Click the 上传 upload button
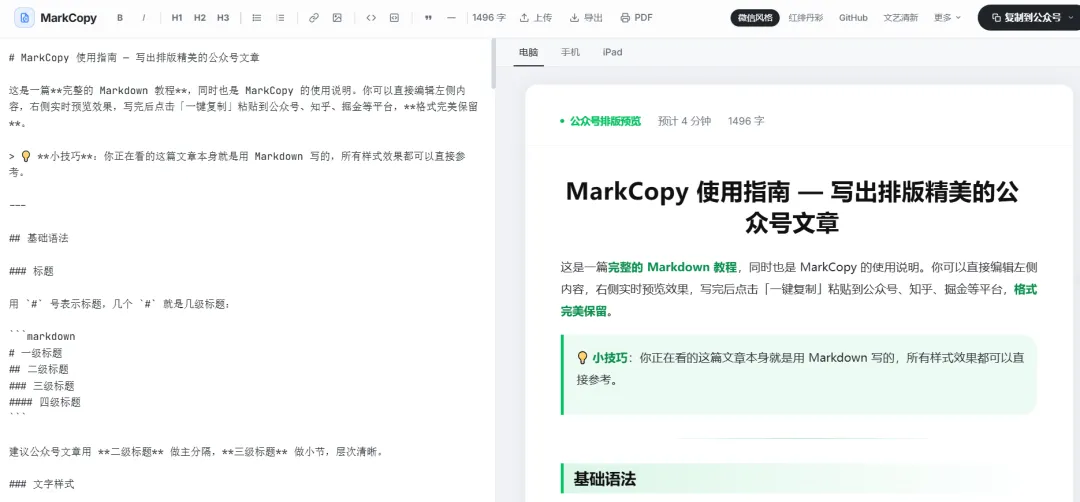 tap(535, 18)
